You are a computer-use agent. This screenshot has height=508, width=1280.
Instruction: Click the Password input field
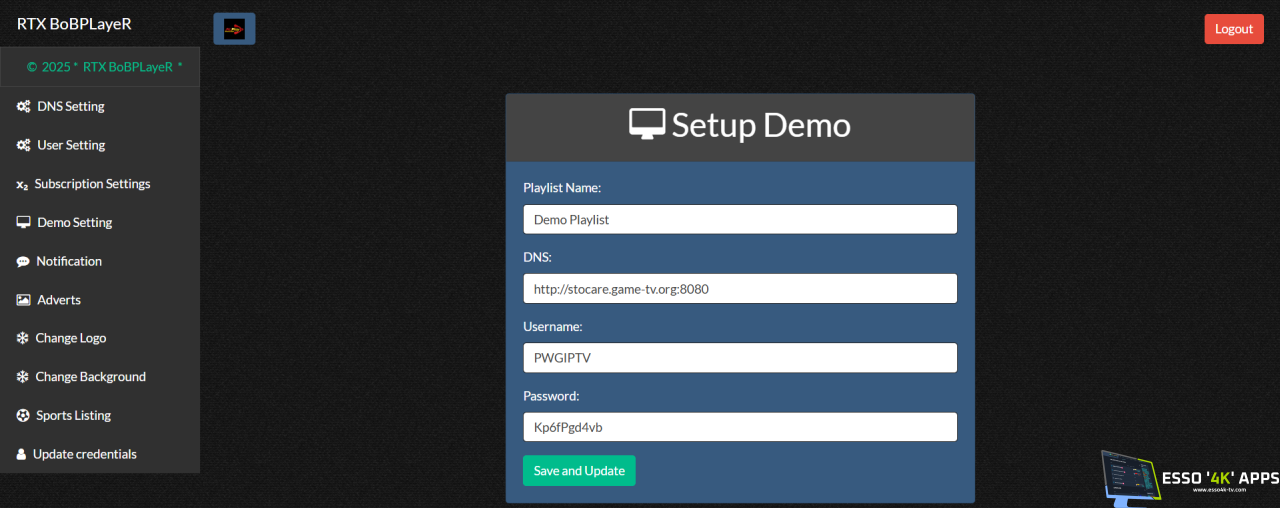click(740, 427)
